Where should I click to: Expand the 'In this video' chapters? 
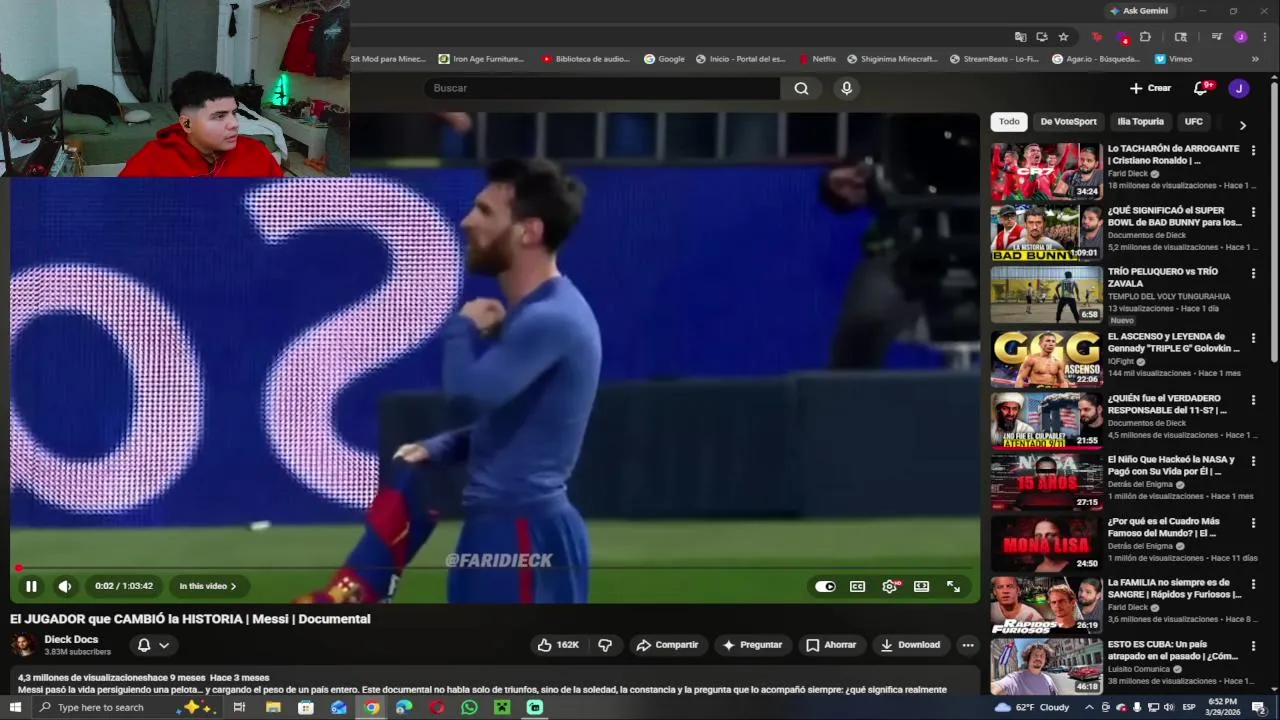[x=208, y=586]
